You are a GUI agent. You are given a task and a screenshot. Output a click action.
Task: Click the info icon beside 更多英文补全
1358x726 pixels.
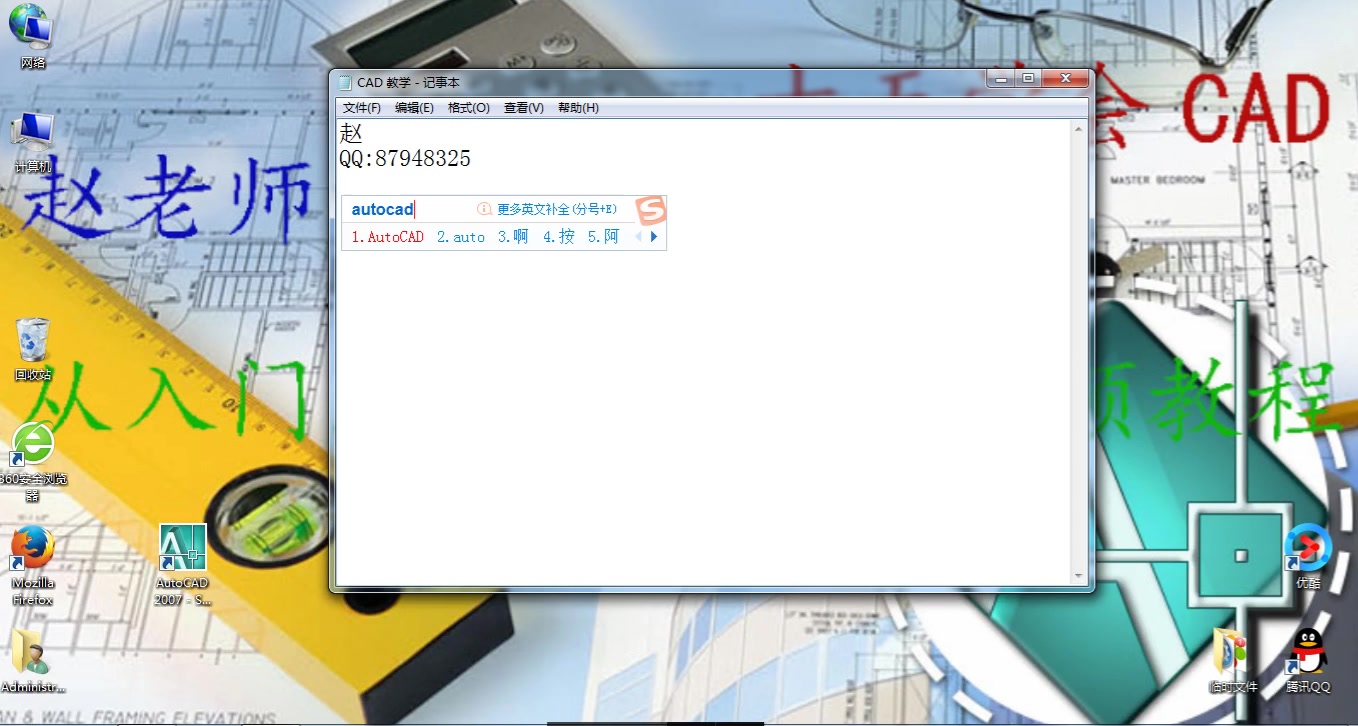pyautogui.click(x=484, y=209)
